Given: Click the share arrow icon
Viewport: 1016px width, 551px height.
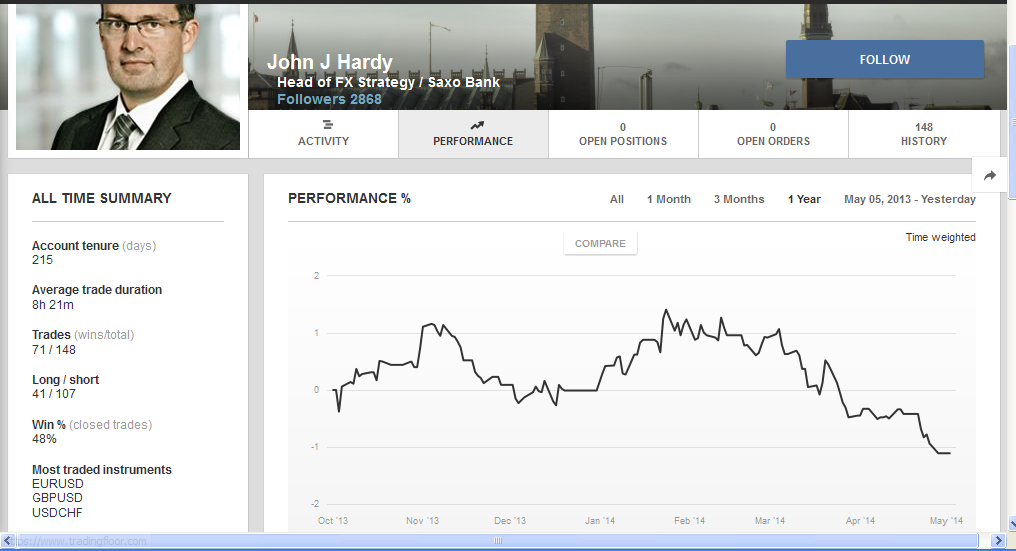Looking at the screenshot, I should click(989, 176).
